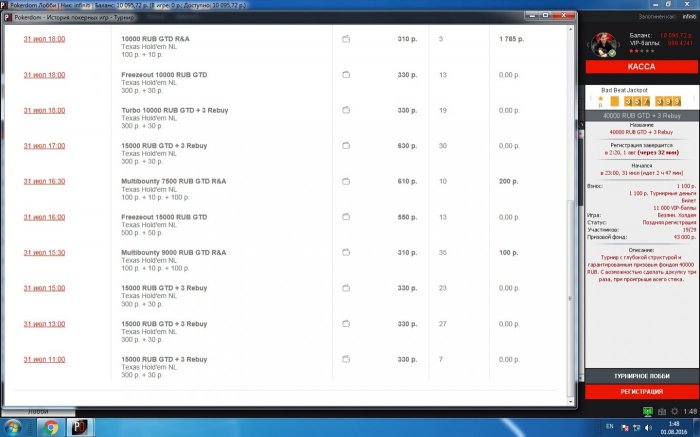Viewport: 700px width, 437px height.
Task: Click the Лобби tab at window bottom
Action: [38, 412]
